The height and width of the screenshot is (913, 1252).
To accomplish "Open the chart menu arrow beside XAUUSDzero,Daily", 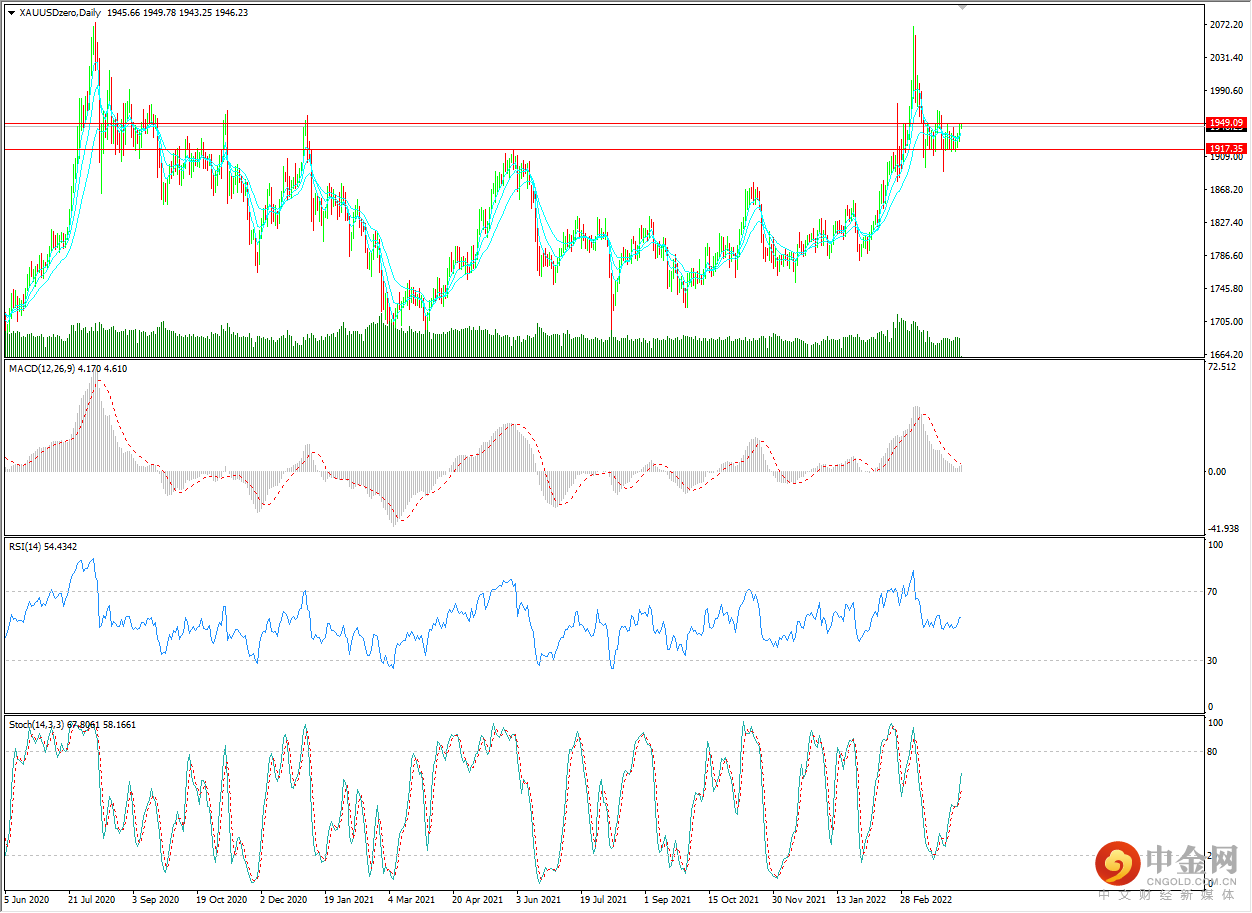I will pyautogui.click(x=12, y=12).
